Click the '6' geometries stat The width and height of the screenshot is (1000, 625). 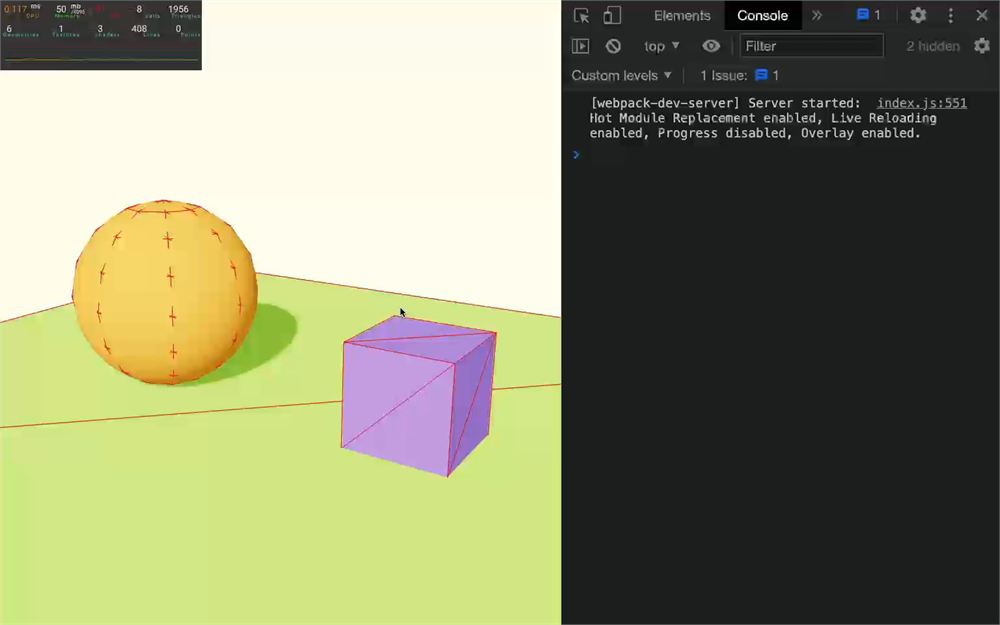[x=9, y=29]
